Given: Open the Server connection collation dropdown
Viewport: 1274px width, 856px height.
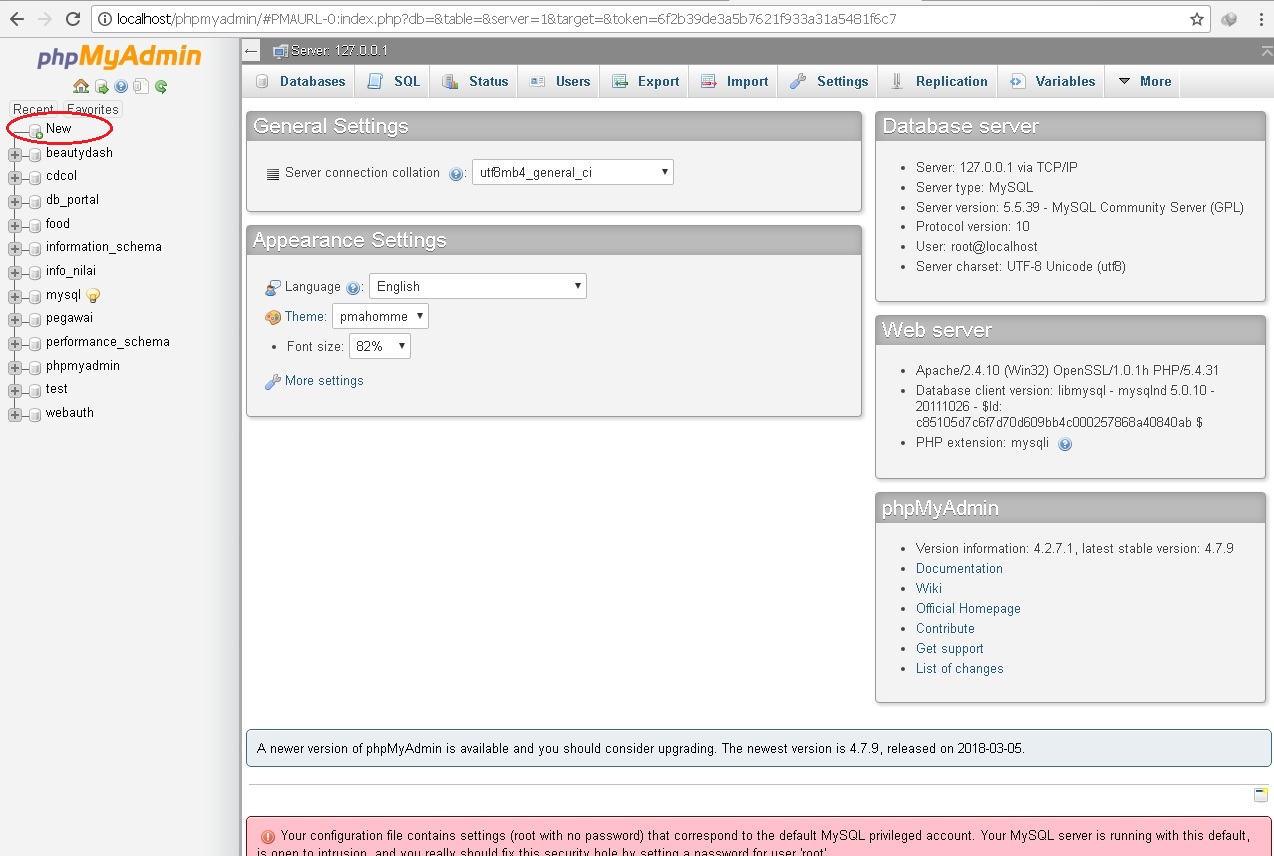Looking at the screenshot, I should (x=572, y=171).
